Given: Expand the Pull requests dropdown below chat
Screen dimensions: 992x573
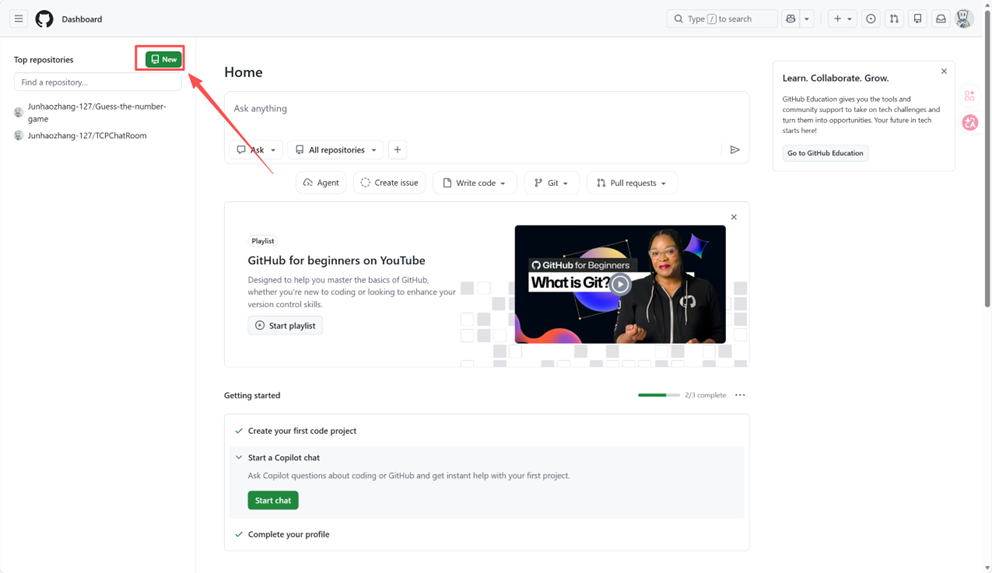Looking at the screenshot, I should click(x=631, y=183).
